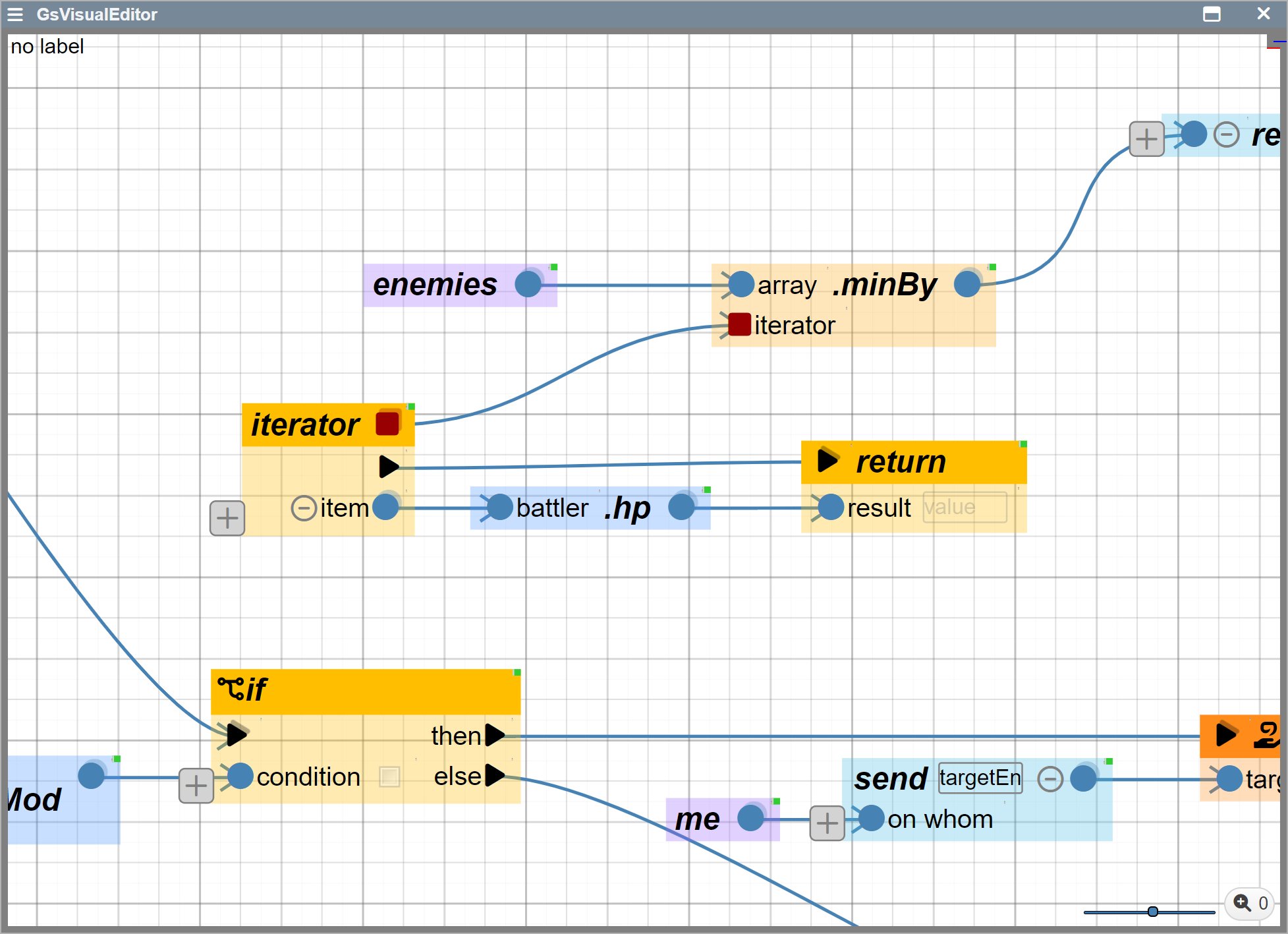
Task: Click the result value input field
Action: pyautogui.click(x=965, y=508)
